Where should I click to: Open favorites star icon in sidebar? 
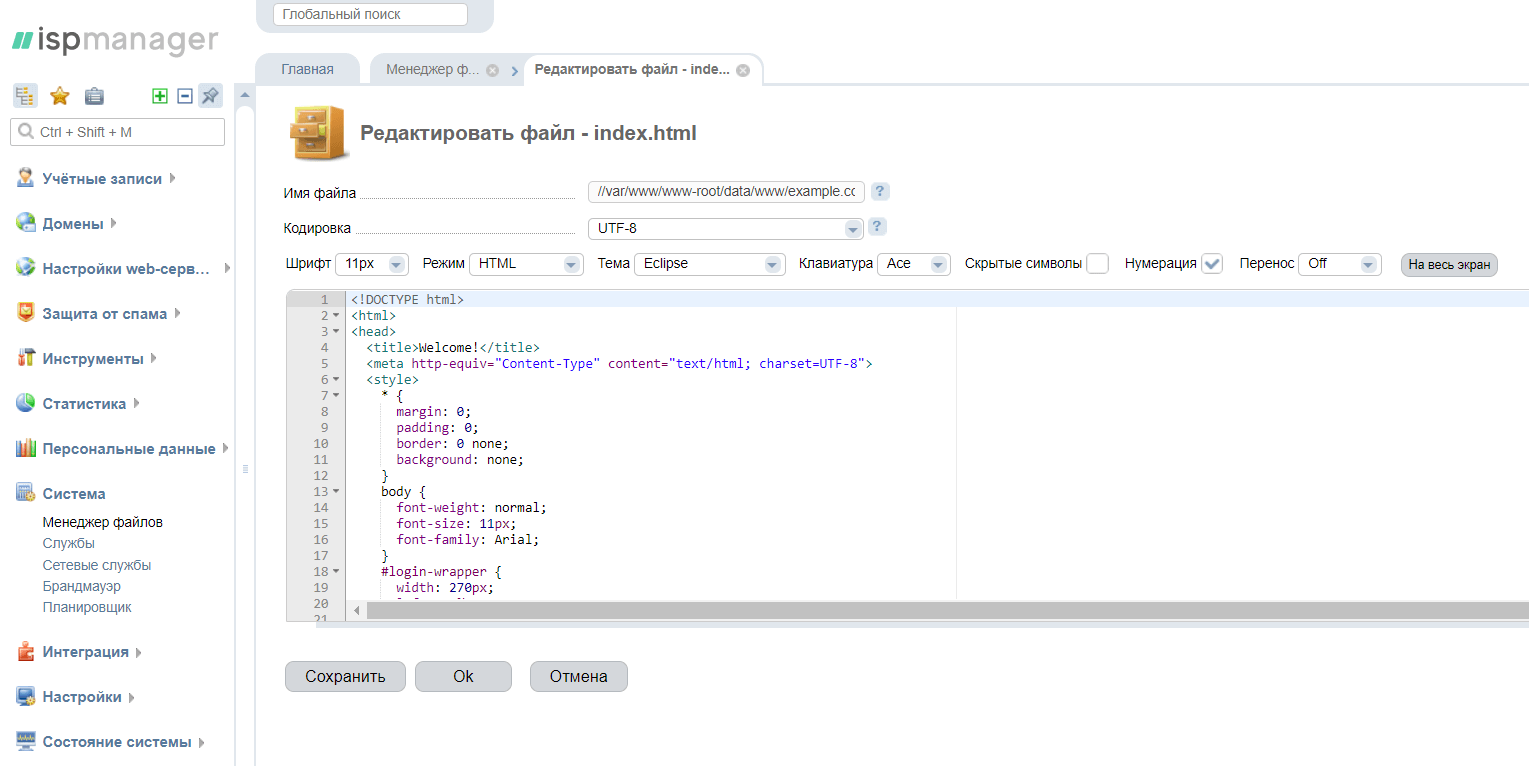click(x=60, y=96)
